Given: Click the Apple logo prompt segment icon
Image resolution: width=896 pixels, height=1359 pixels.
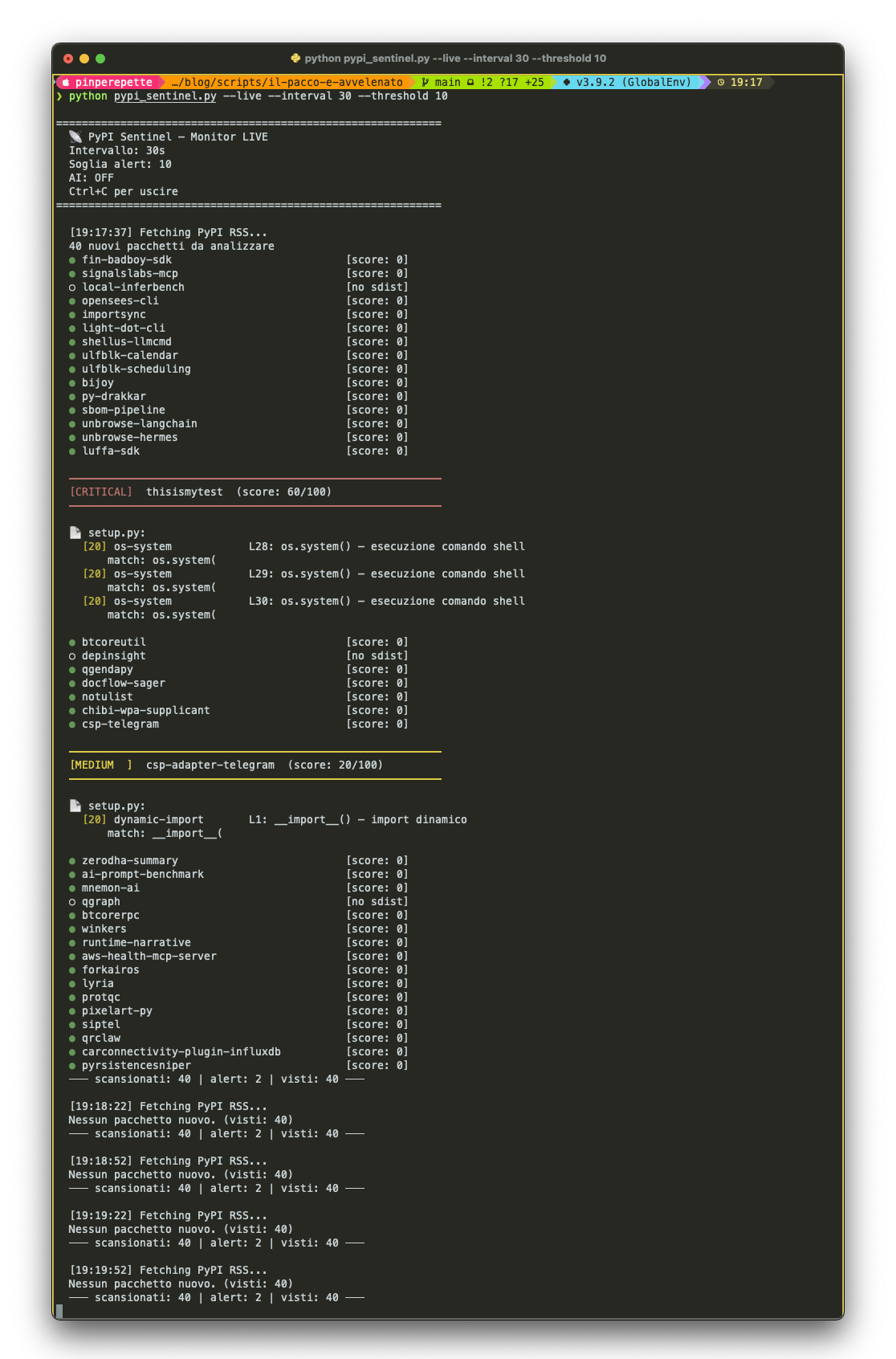Looking at the screenshot, I should (x=66, y=82).
